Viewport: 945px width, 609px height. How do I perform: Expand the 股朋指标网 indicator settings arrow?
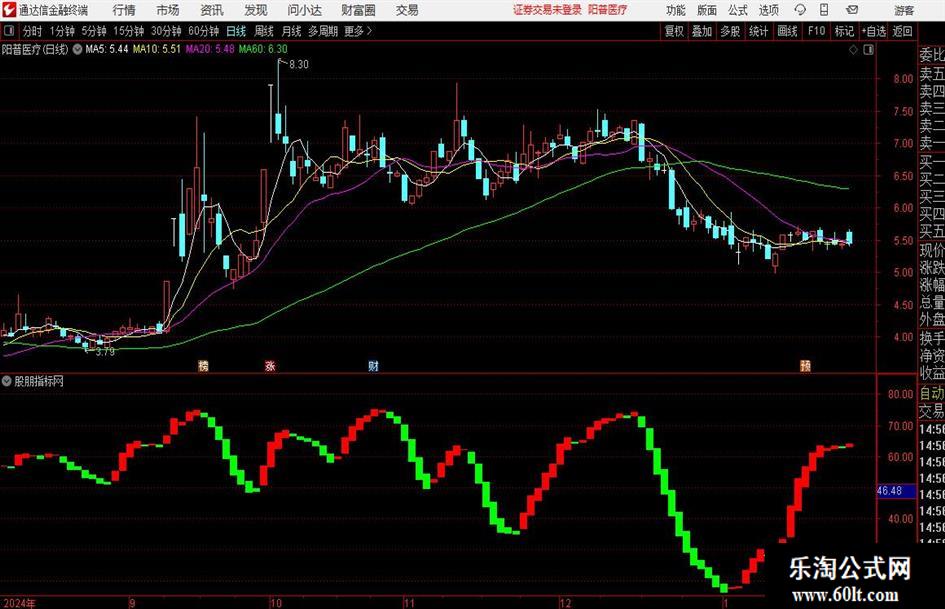point(7,381)
